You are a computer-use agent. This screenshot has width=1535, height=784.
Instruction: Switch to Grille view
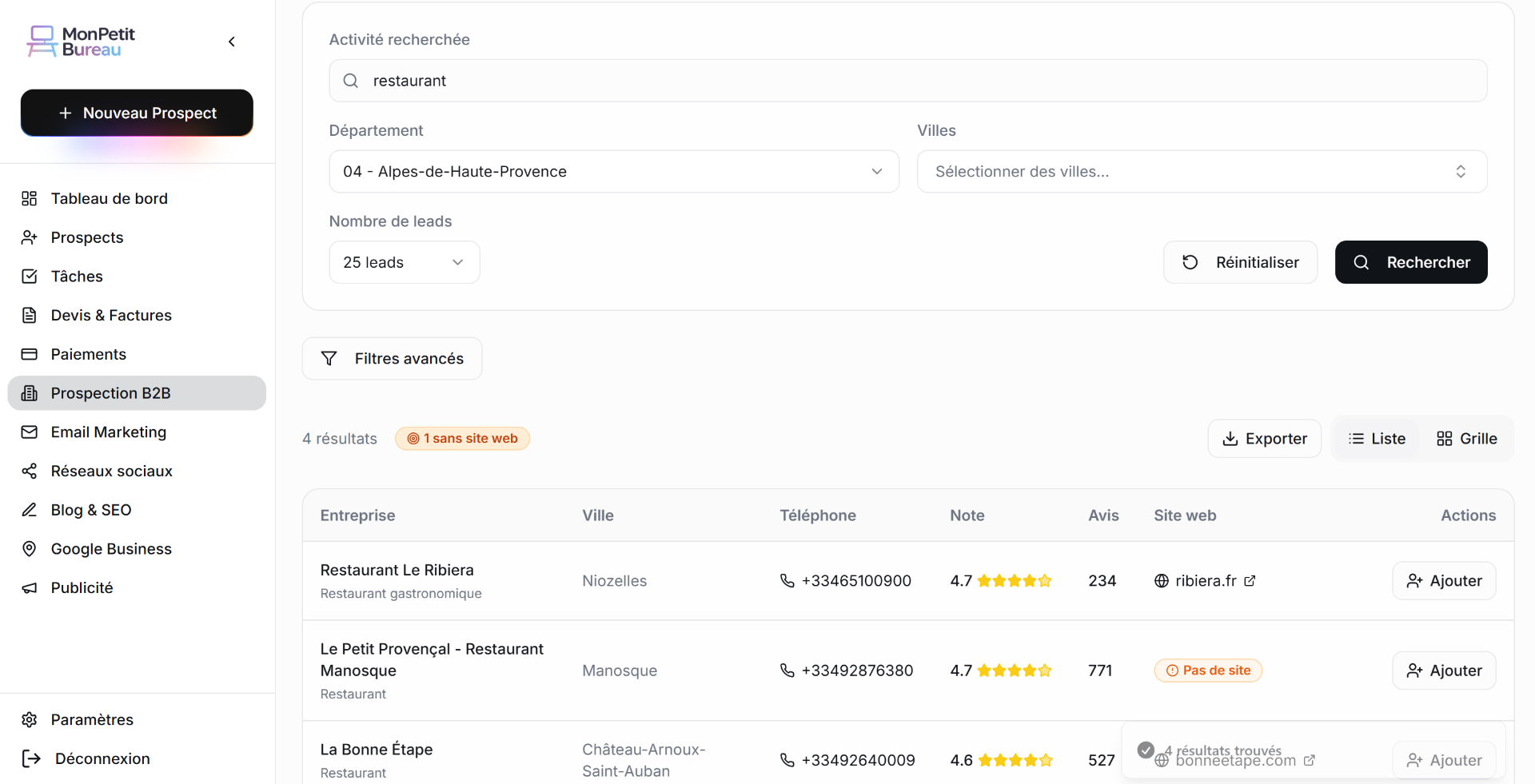(1466, 439)
